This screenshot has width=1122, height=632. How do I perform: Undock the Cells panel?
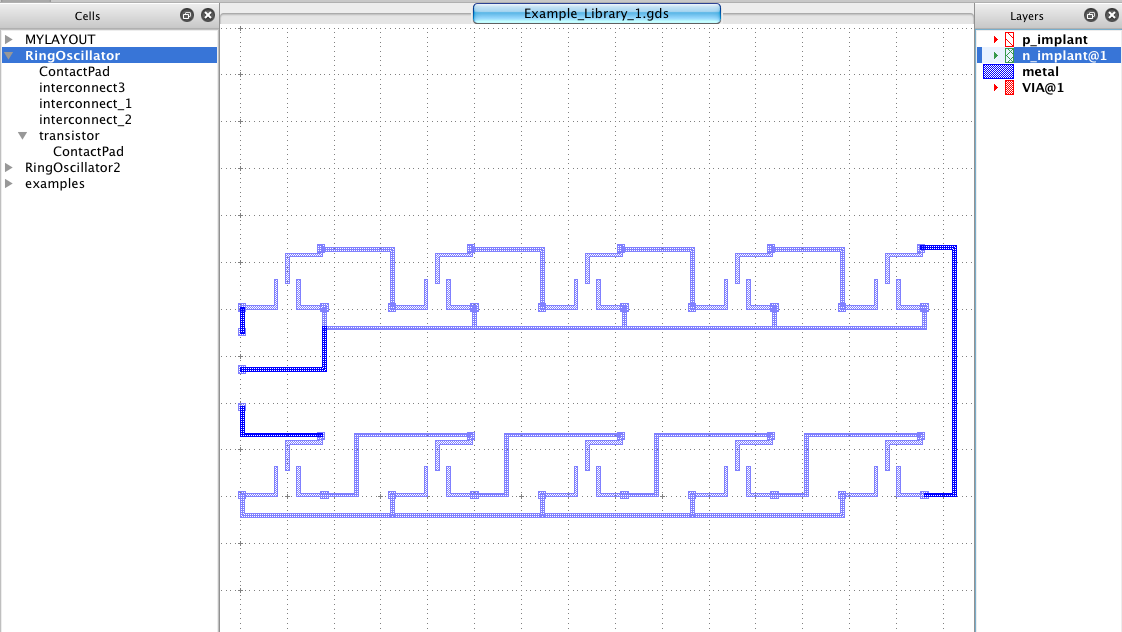(x=187, y=15)
